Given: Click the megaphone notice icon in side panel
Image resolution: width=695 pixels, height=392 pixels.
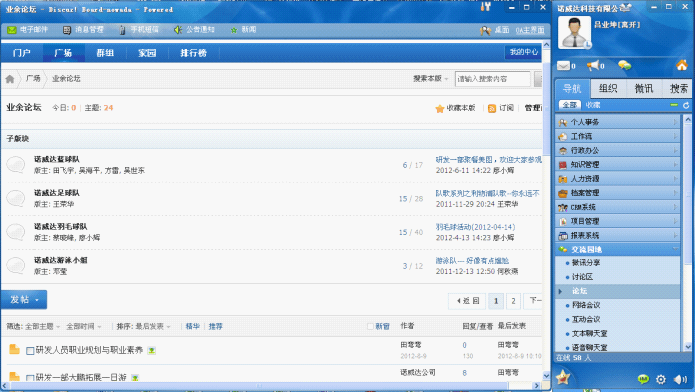Looking at the screenshot, I should click(x=593, y=66).
